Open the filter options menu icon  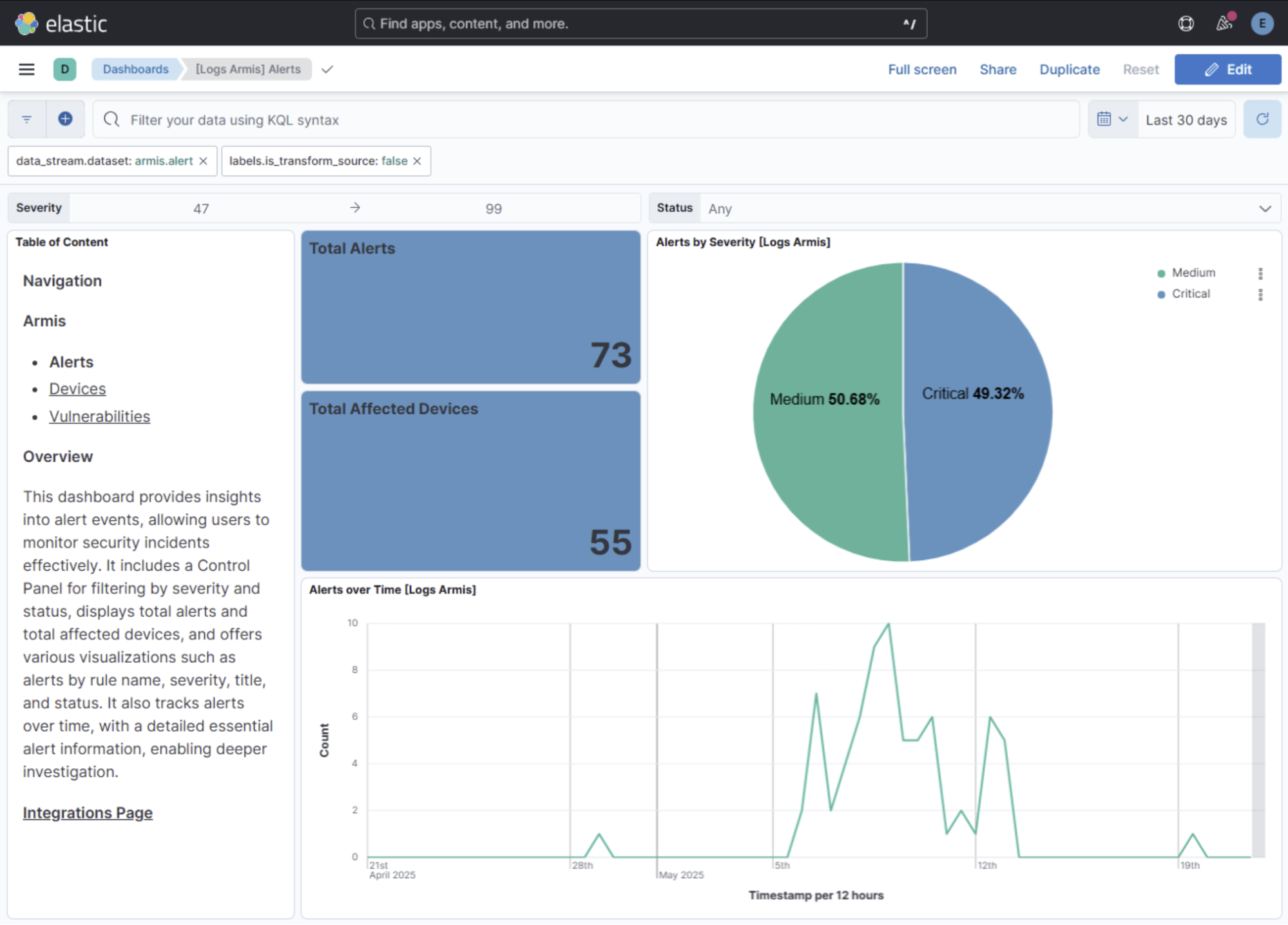pos(26,119)
